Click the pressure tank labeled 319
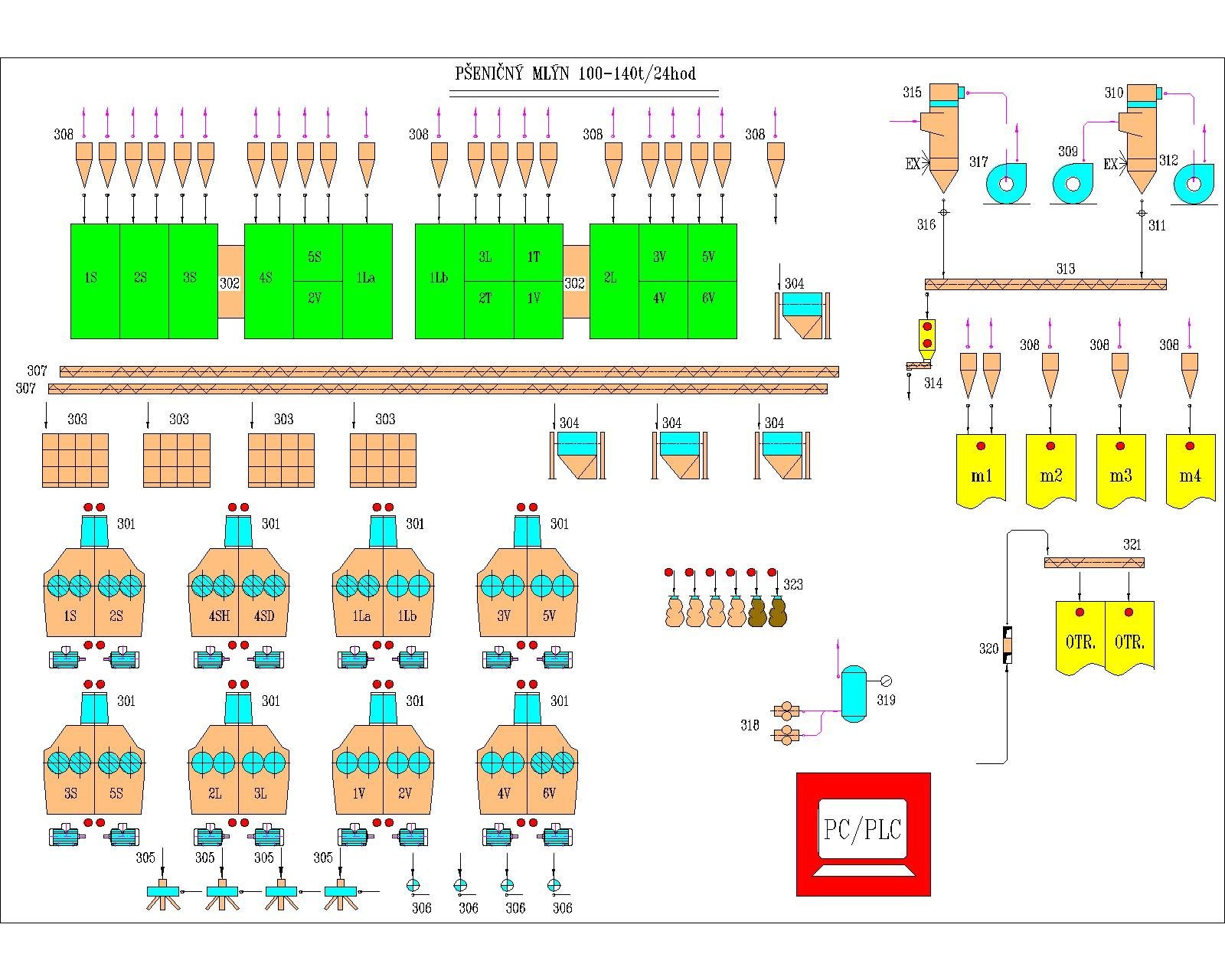Screen dimensions: 1225x980 pyautogui.click(x=852, y=693)
